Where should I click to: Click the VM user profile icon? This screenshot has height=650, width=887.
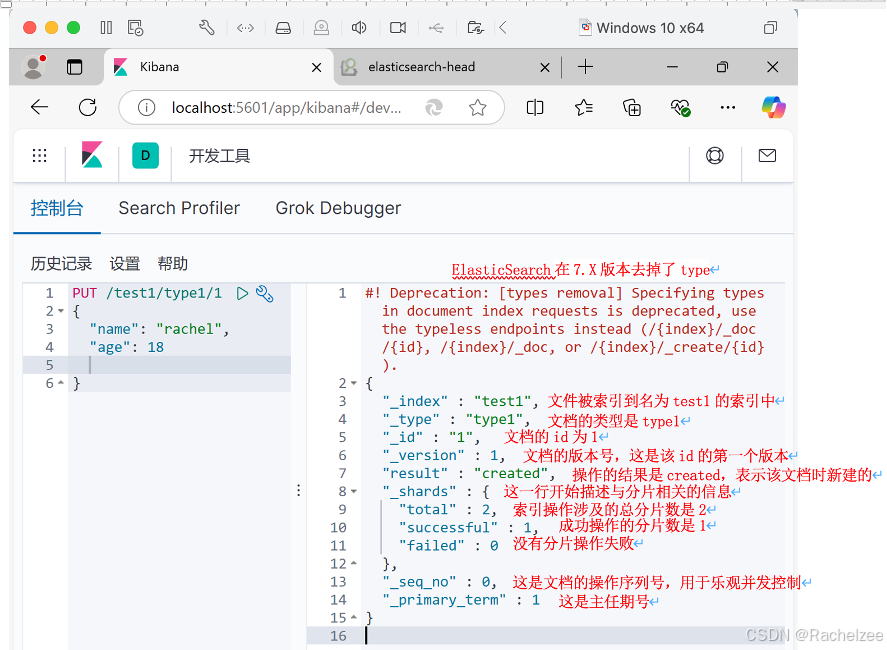[x=321, y=28]
